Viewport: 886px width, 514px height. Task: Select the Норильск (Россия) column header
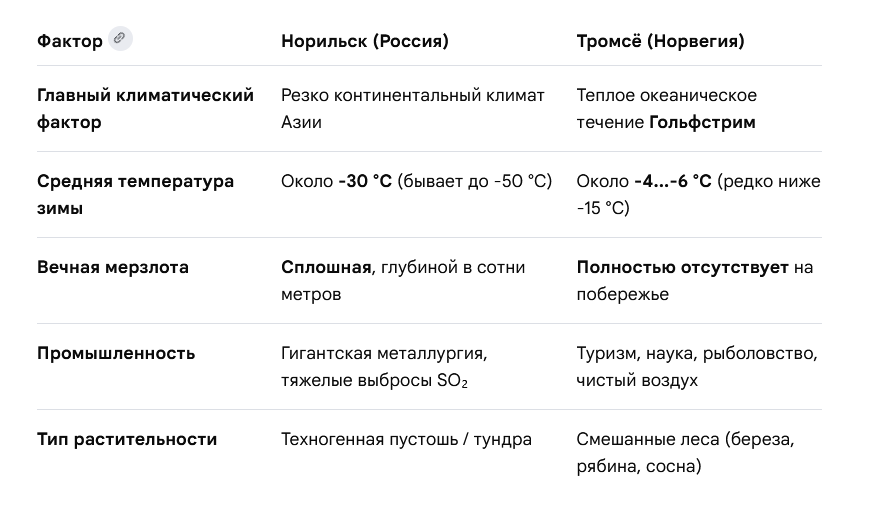[365, 41]
